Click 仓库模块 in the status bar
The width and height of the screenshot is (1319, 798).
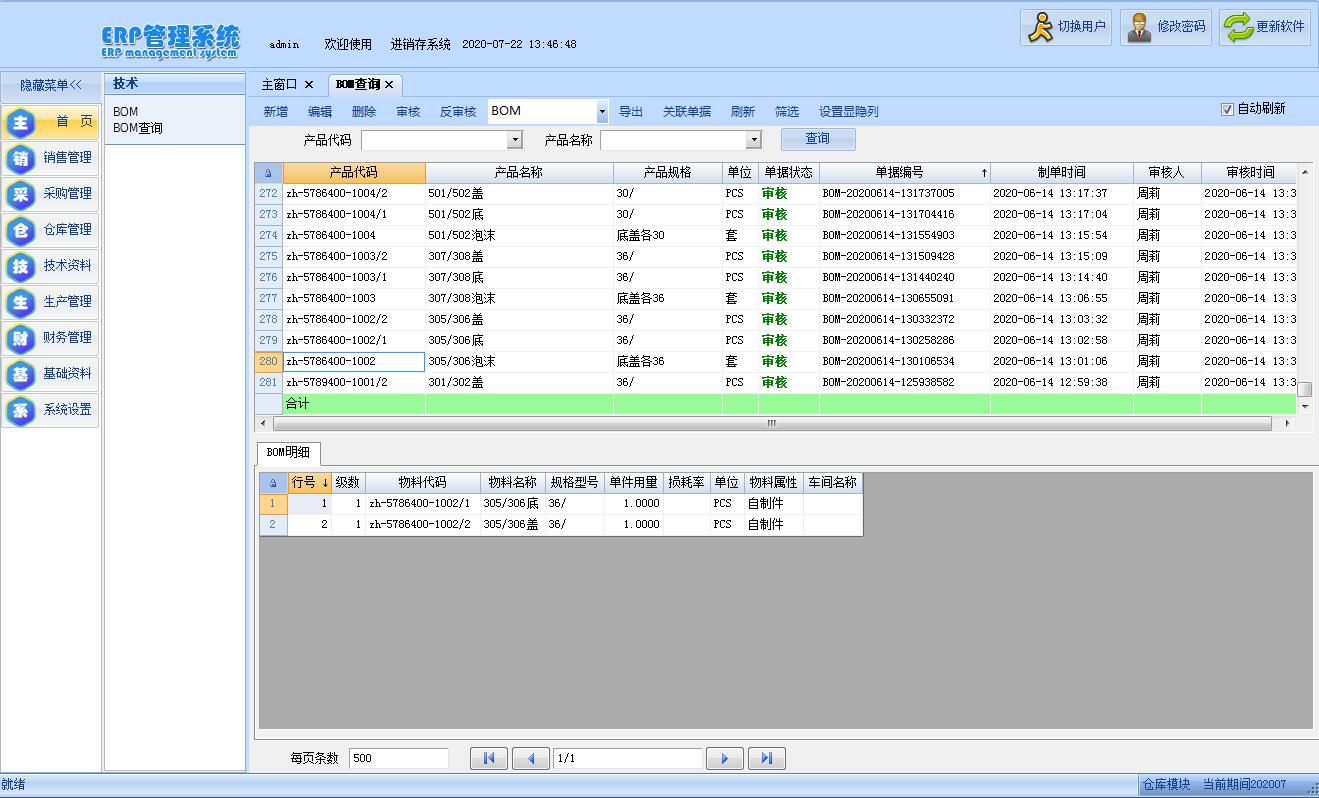click(x=1166, y=785)
